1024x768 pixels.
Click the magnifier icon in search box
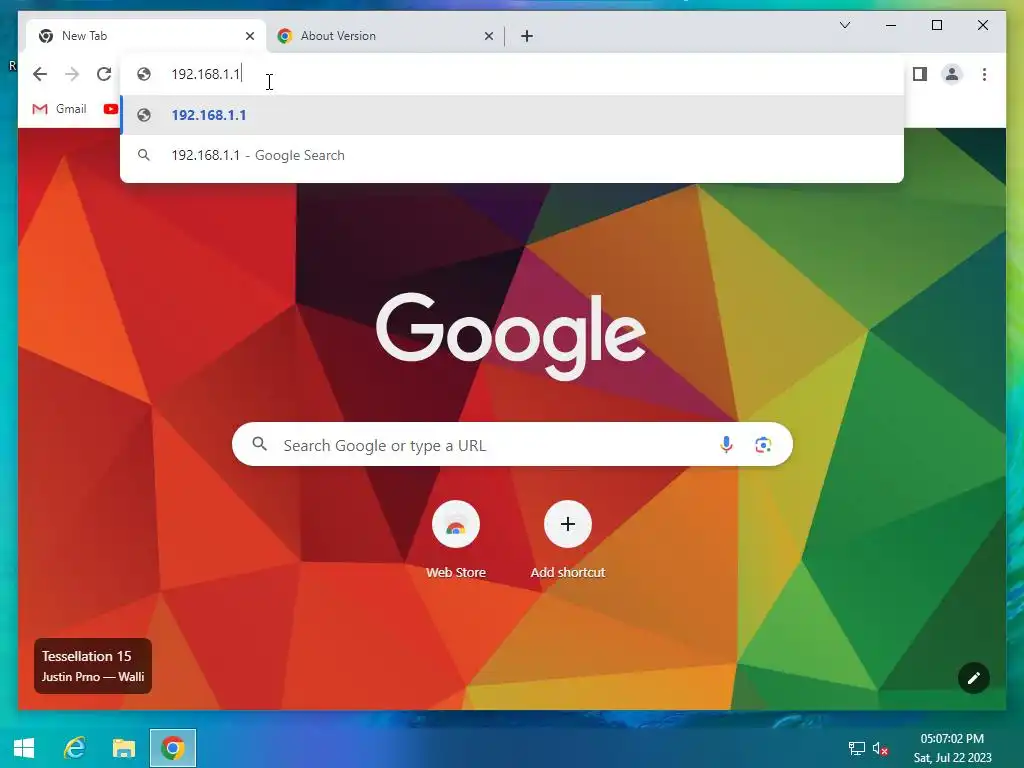pyautogui.click(x=259, y=444)
